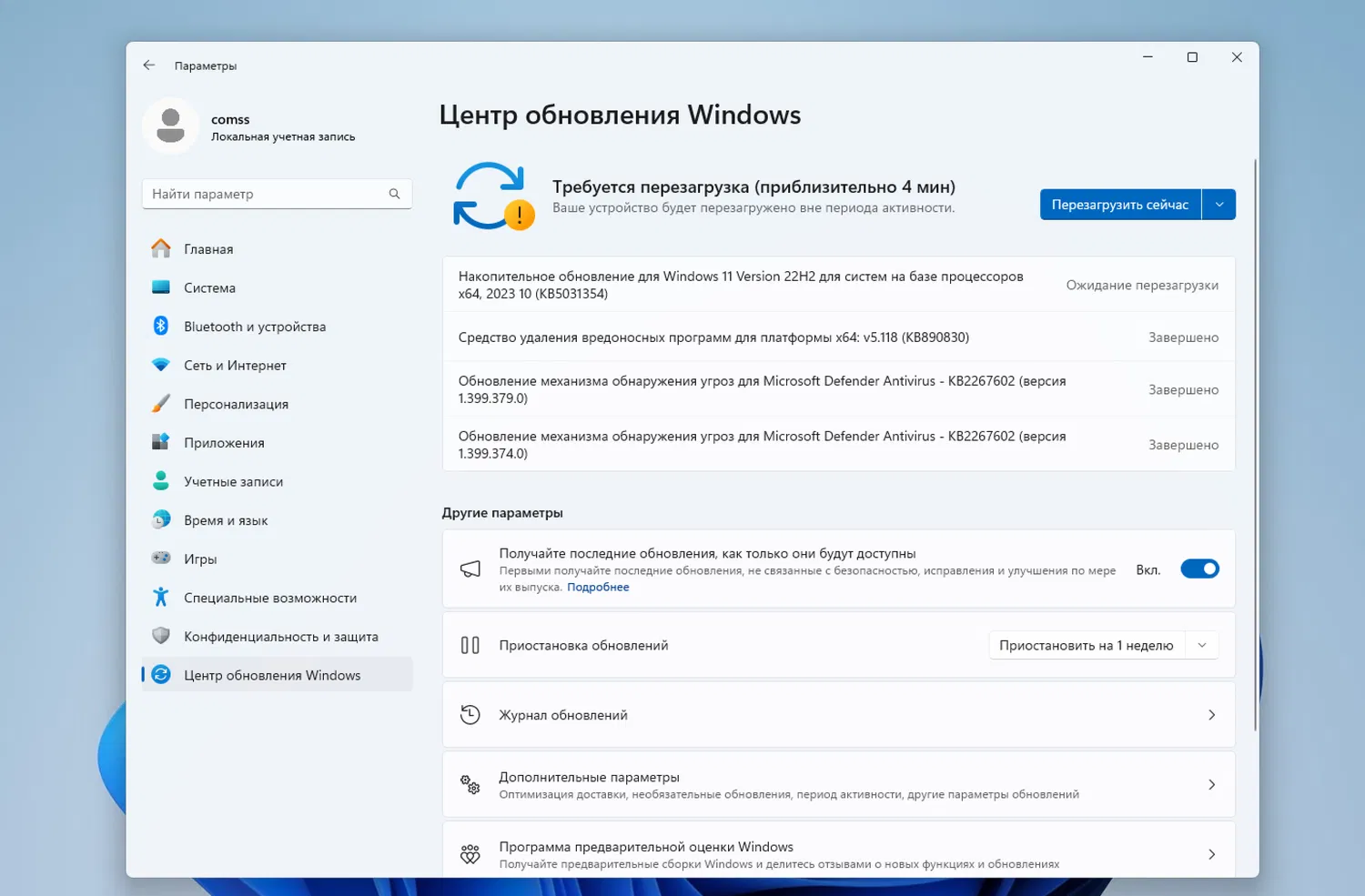Viewport: 1365px width, 896px height.
Task: Click the megaphone icon for latest updates
Action: point(470,569)
